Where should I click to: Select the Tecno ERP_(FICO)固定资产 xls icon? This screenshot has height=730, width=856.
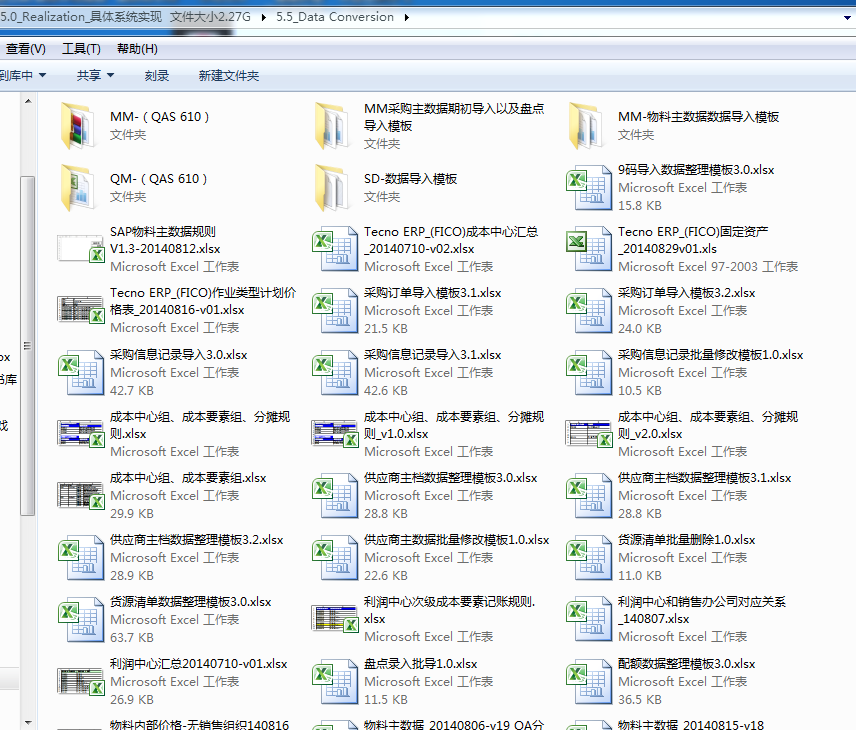pyautogui.click(x=588, y=249)
